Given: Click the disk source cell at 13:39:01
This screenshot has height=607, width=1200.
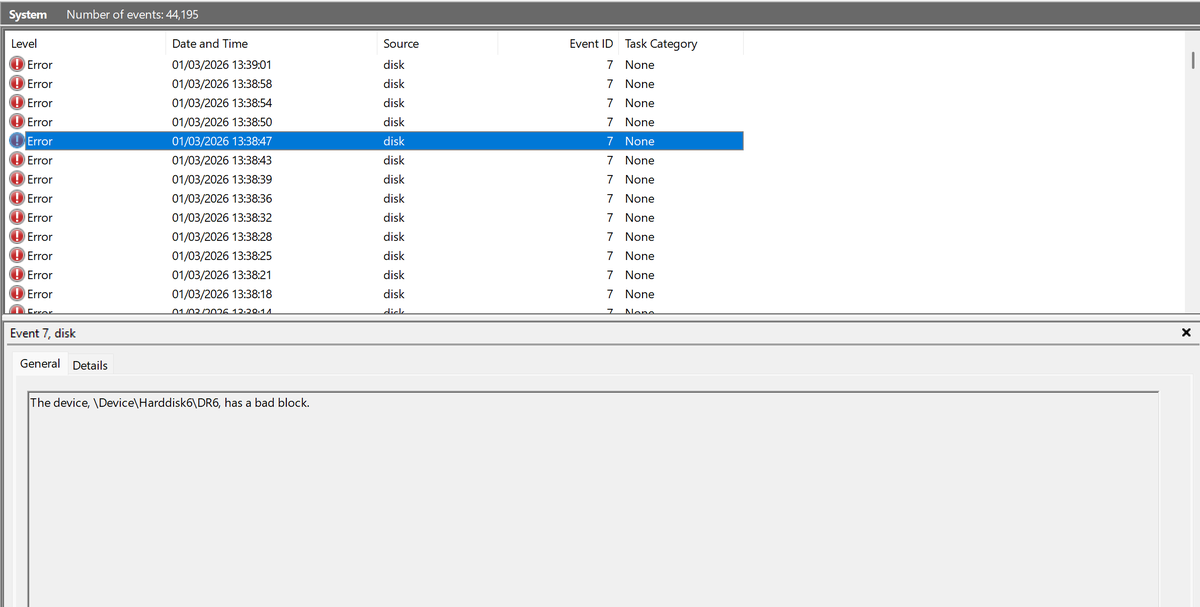Looking at the screenshot, I should pyautogui.click(x=394, y=65).
